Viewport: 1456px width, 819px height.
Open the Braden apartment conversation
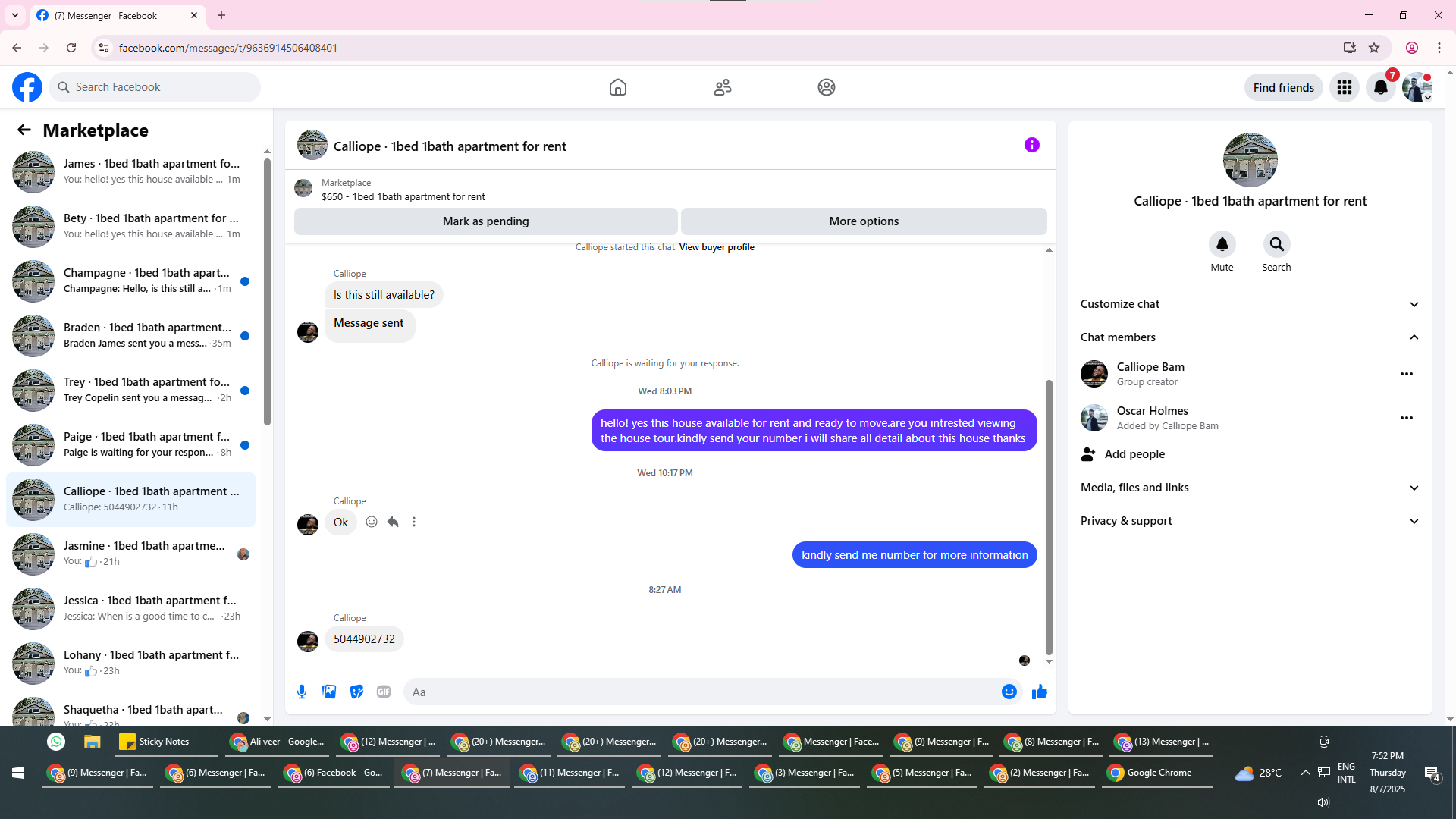pos(131,336)
